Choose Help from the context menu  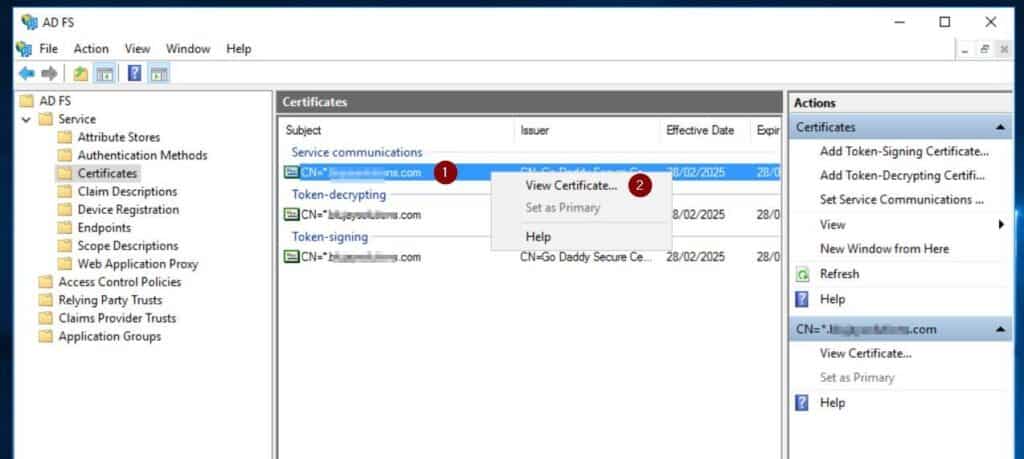538,237
